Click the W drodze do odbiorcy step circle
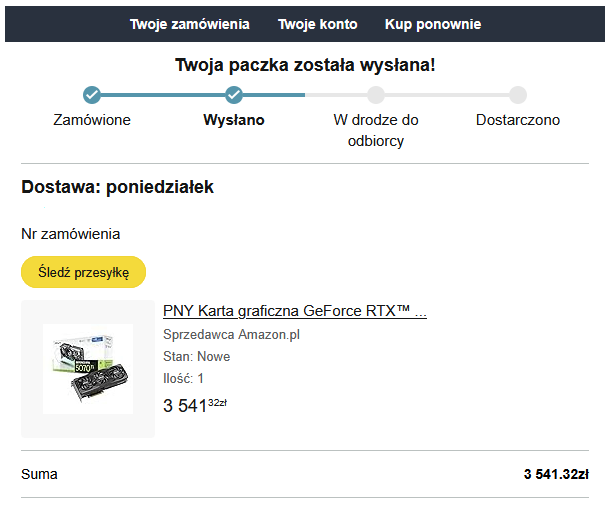The height and width of the screenshot is (508, 611). click(376, 95)
